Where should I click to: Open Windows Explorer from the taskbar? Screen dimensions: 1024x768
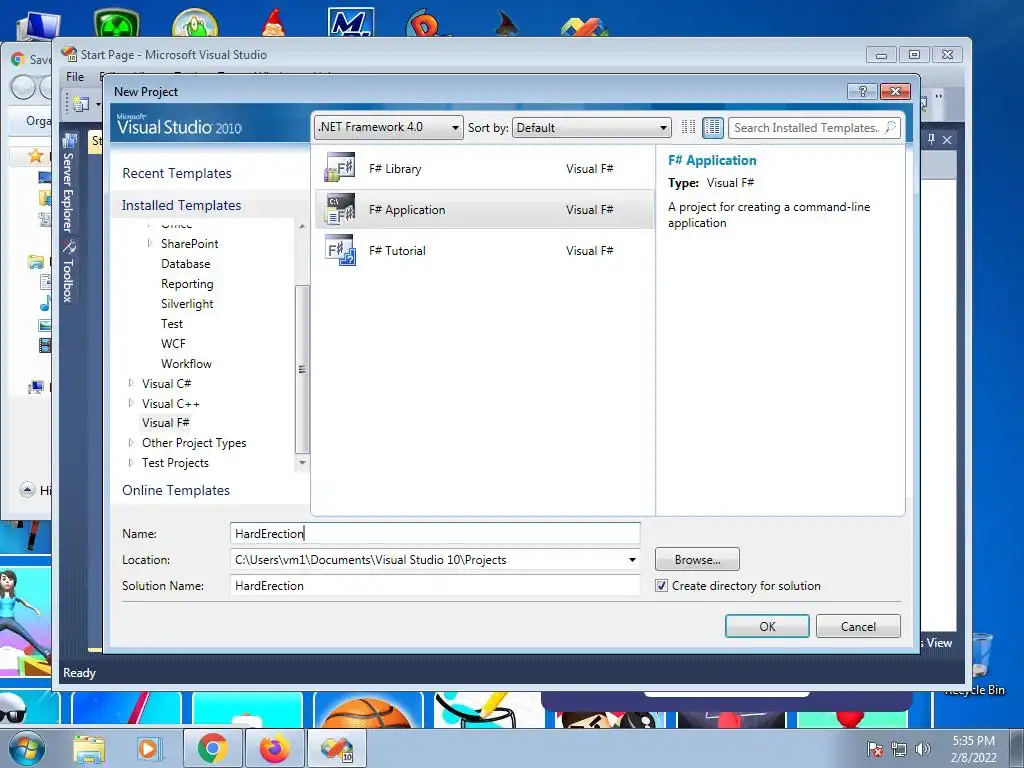coord(88,748)
